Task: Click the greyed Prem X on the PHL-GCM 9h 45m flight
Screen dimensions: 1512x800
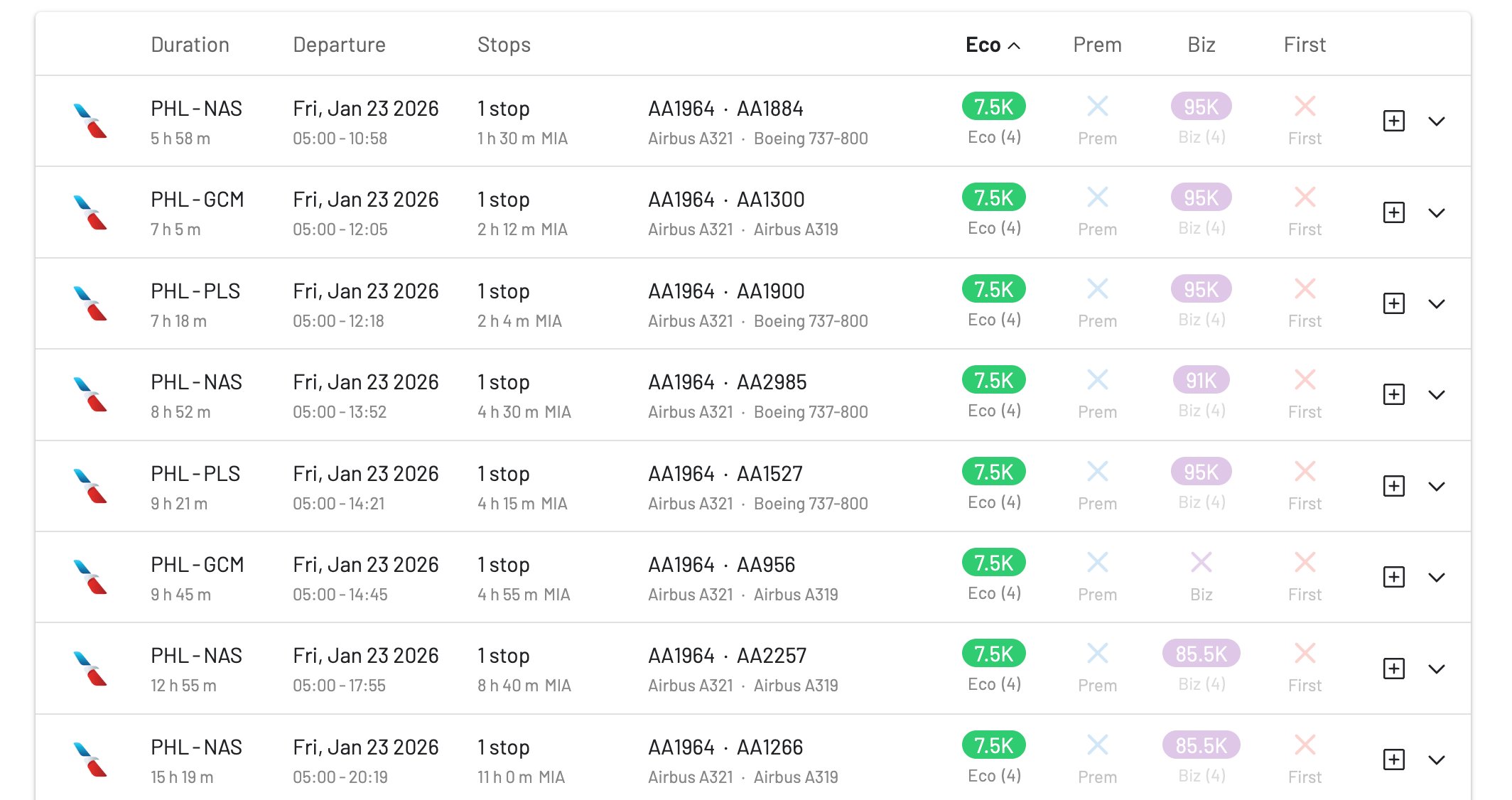Action: point(1097,561)
